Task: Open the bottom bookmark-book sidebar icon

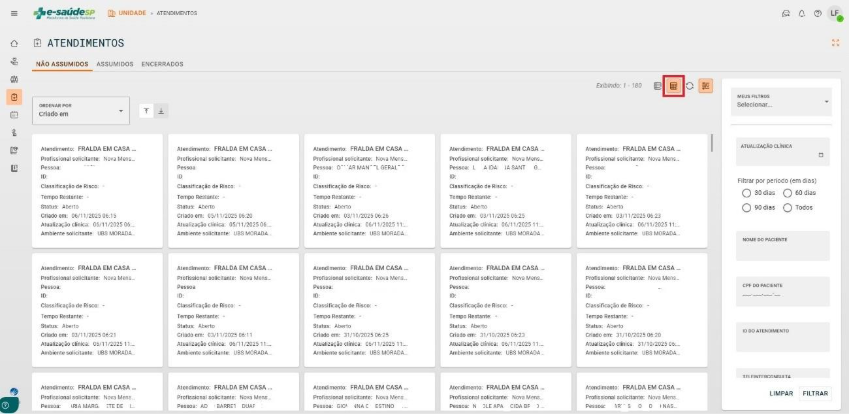Action: coord(14,168)
